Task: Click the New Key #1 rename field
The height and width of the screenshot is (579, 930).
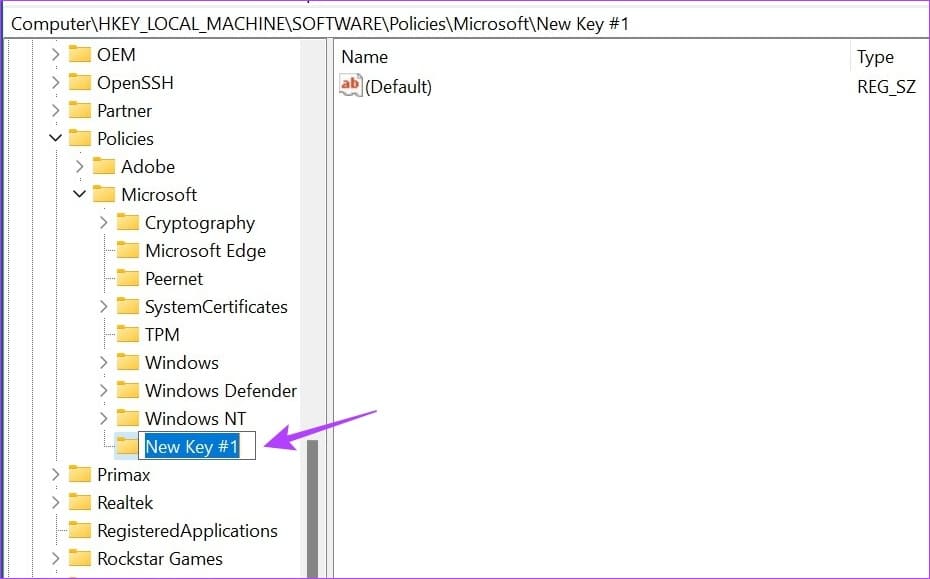Action: click(x=197, y=446)
